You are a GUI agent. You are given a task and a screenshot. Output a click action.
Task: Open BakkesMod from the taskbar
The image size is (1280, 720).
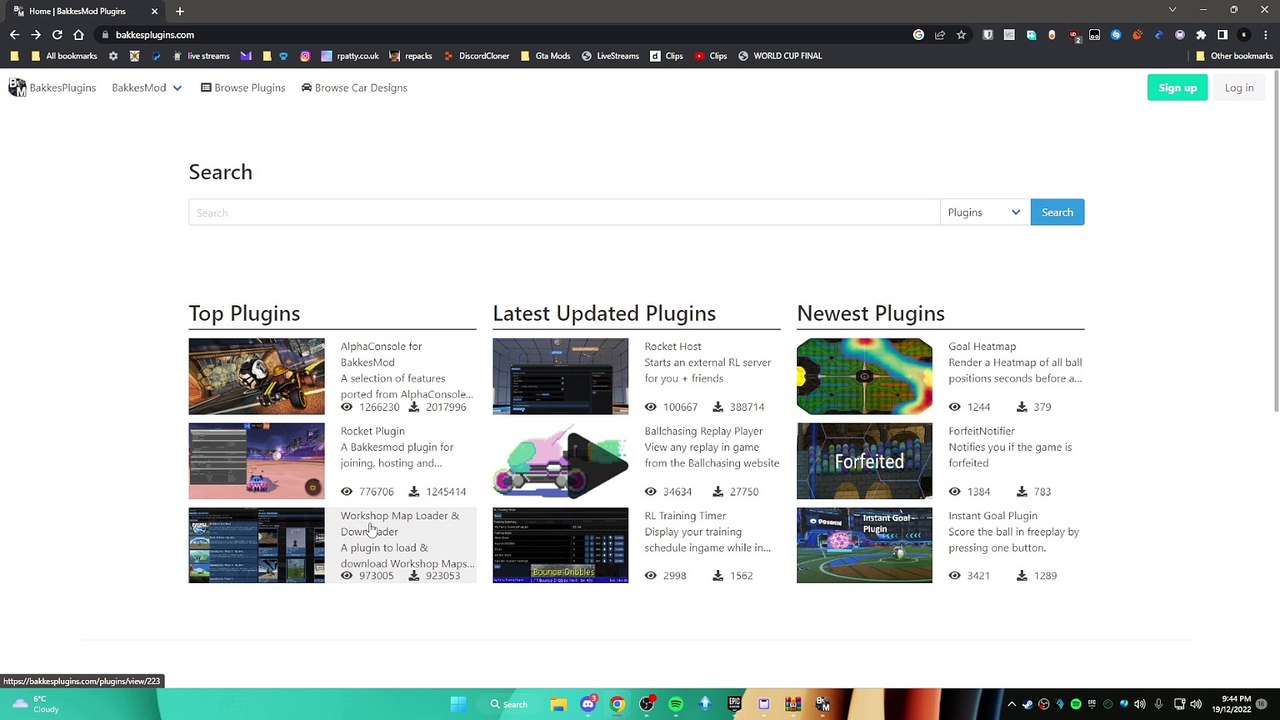(823, 704)
